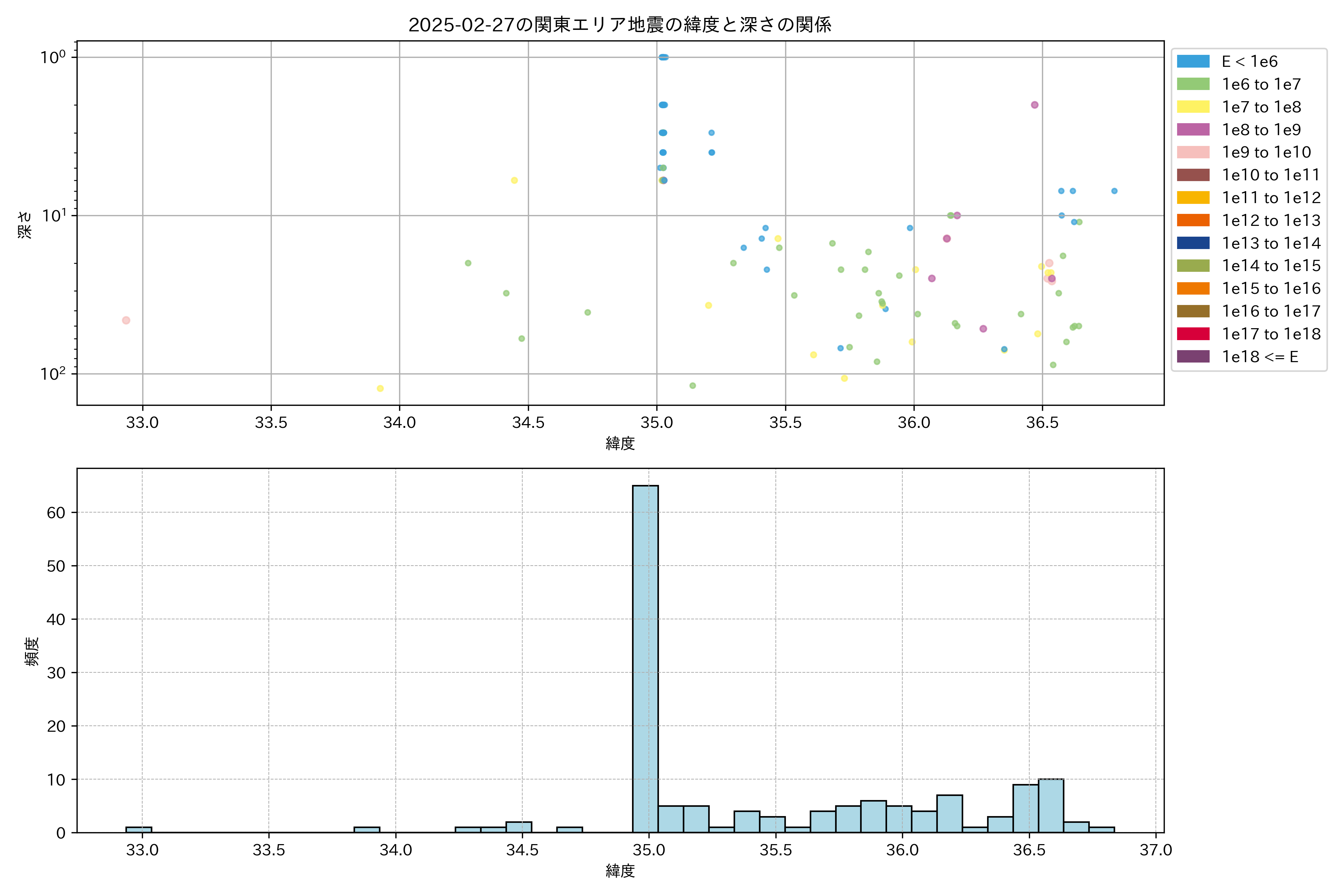Click the magenta point near the top at 36.5

[1034, 105]
